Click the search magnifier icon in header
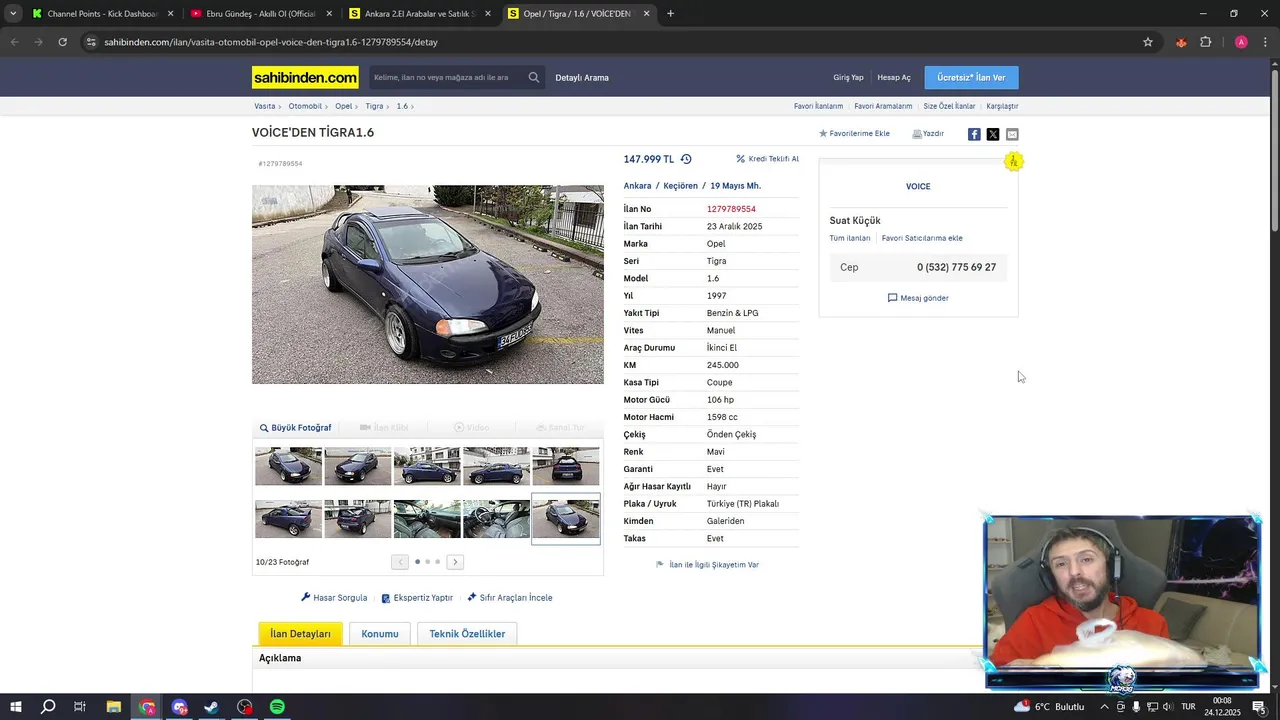Image resolution: width=1280 pixels, height=720 pixels. click(x=534, y=77)
